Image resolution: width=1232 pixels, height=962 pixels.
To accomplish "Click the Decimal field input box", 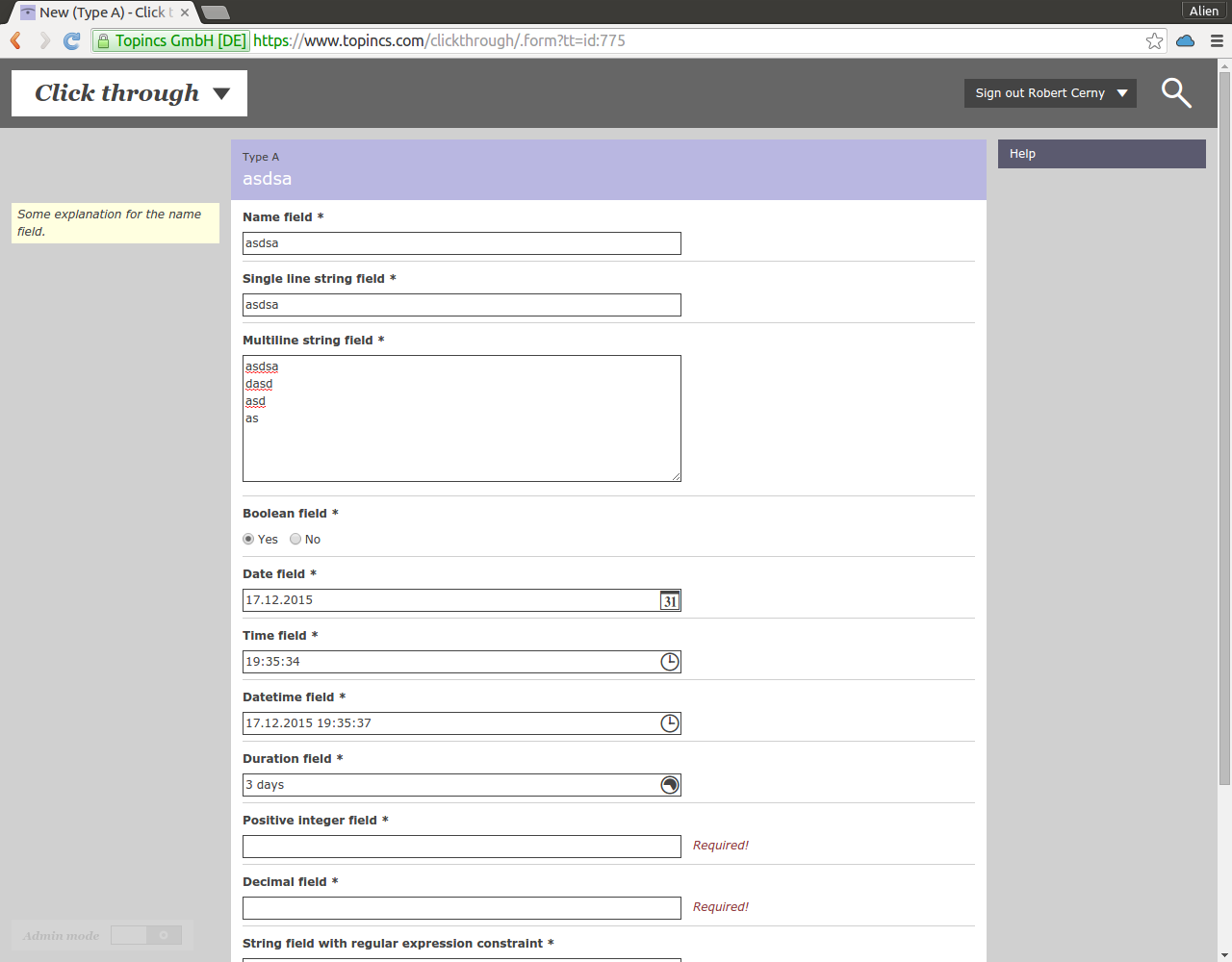I will [x=461, y=908].
